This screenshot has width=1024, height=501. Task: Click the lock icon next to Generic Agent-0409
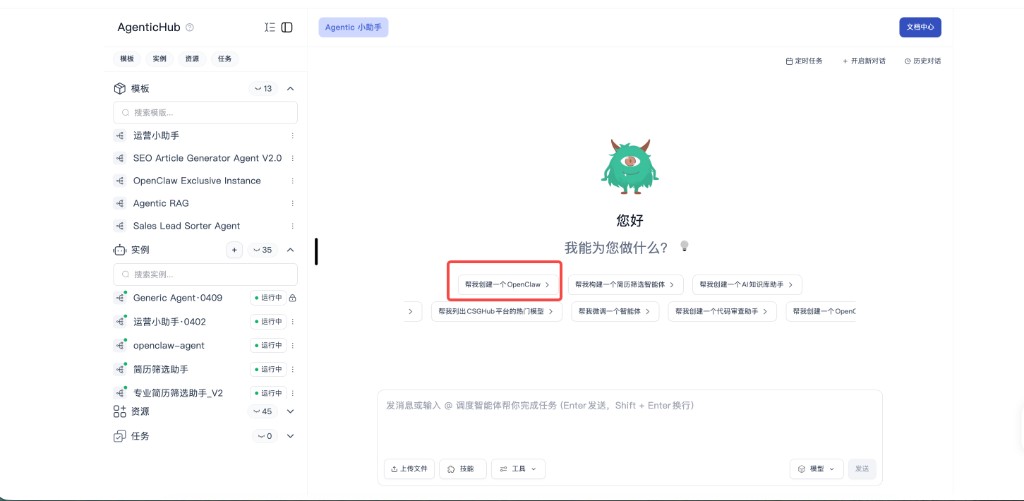click(293, 298)
